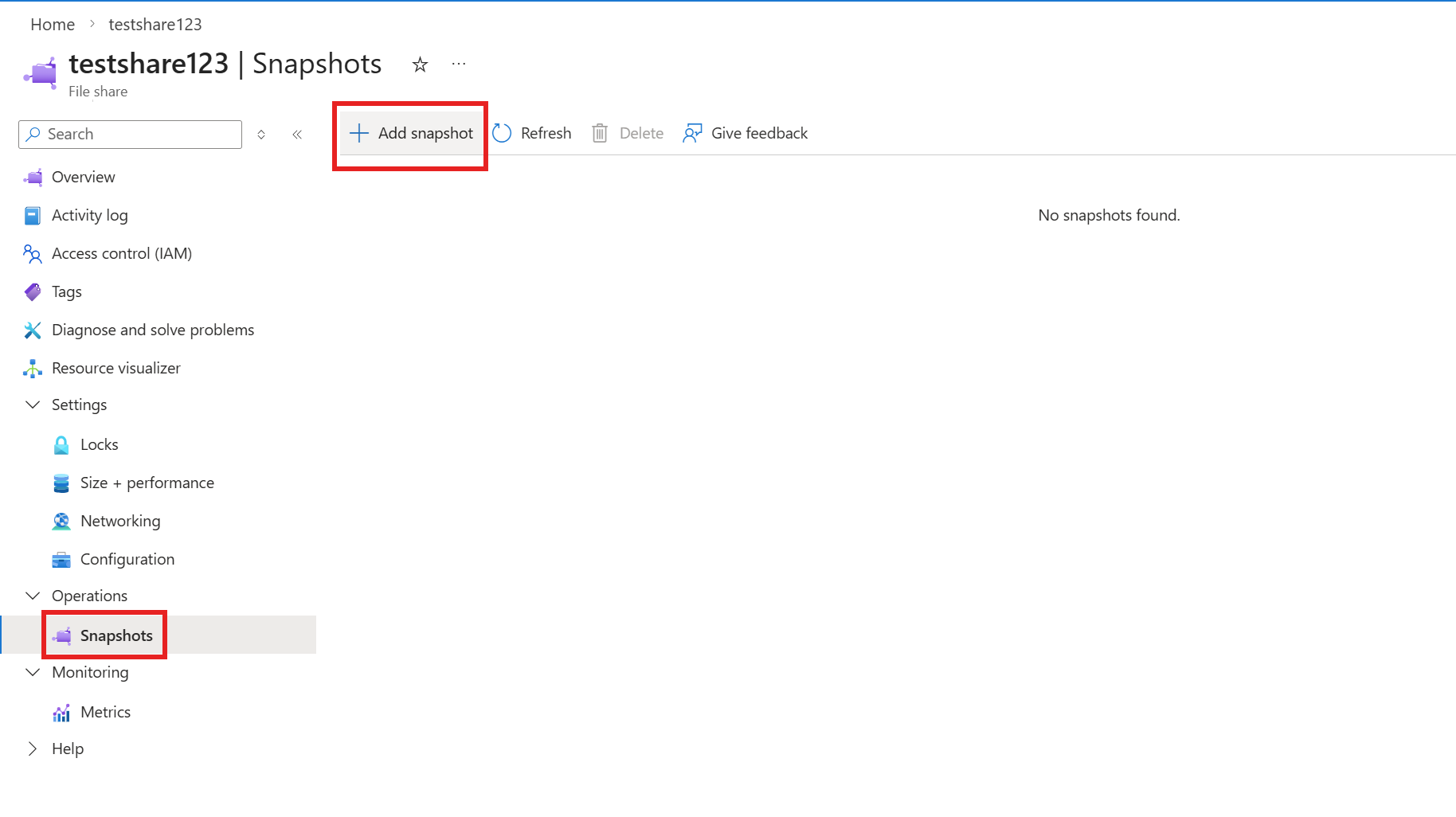Select the Resource visualizer icon
The height and width of the screenshot is (817, 1456).
(33, 368)
